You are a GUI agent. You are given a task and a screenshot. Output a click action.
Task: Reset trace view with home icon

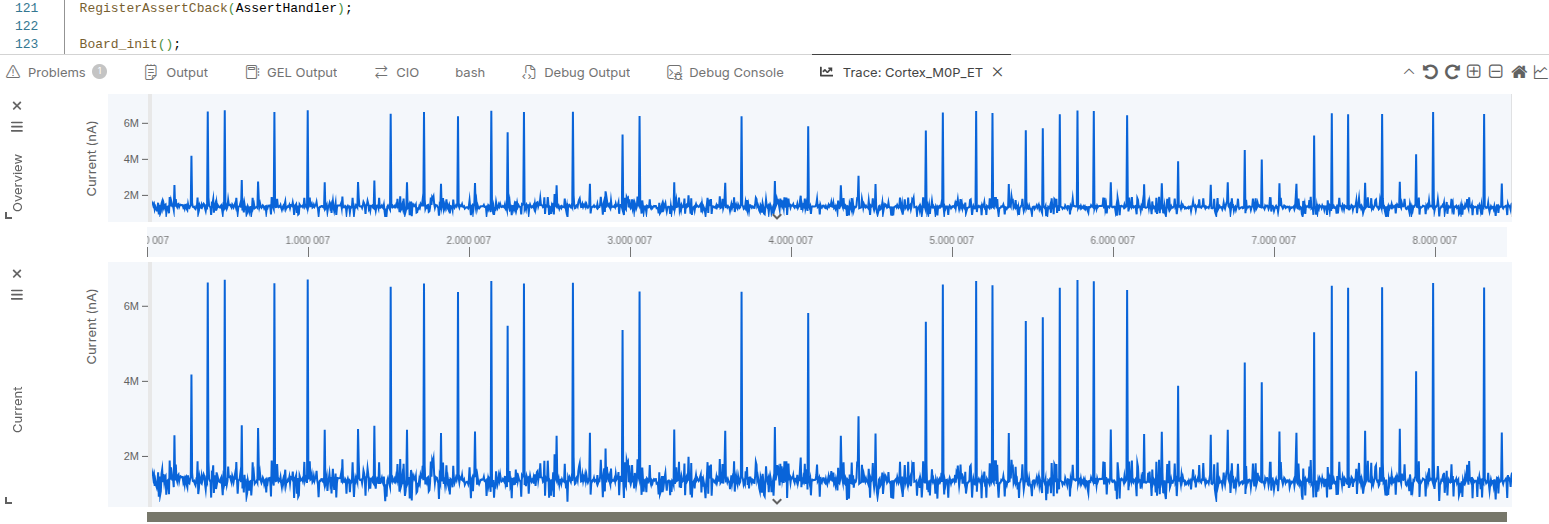coord(1519,72)
